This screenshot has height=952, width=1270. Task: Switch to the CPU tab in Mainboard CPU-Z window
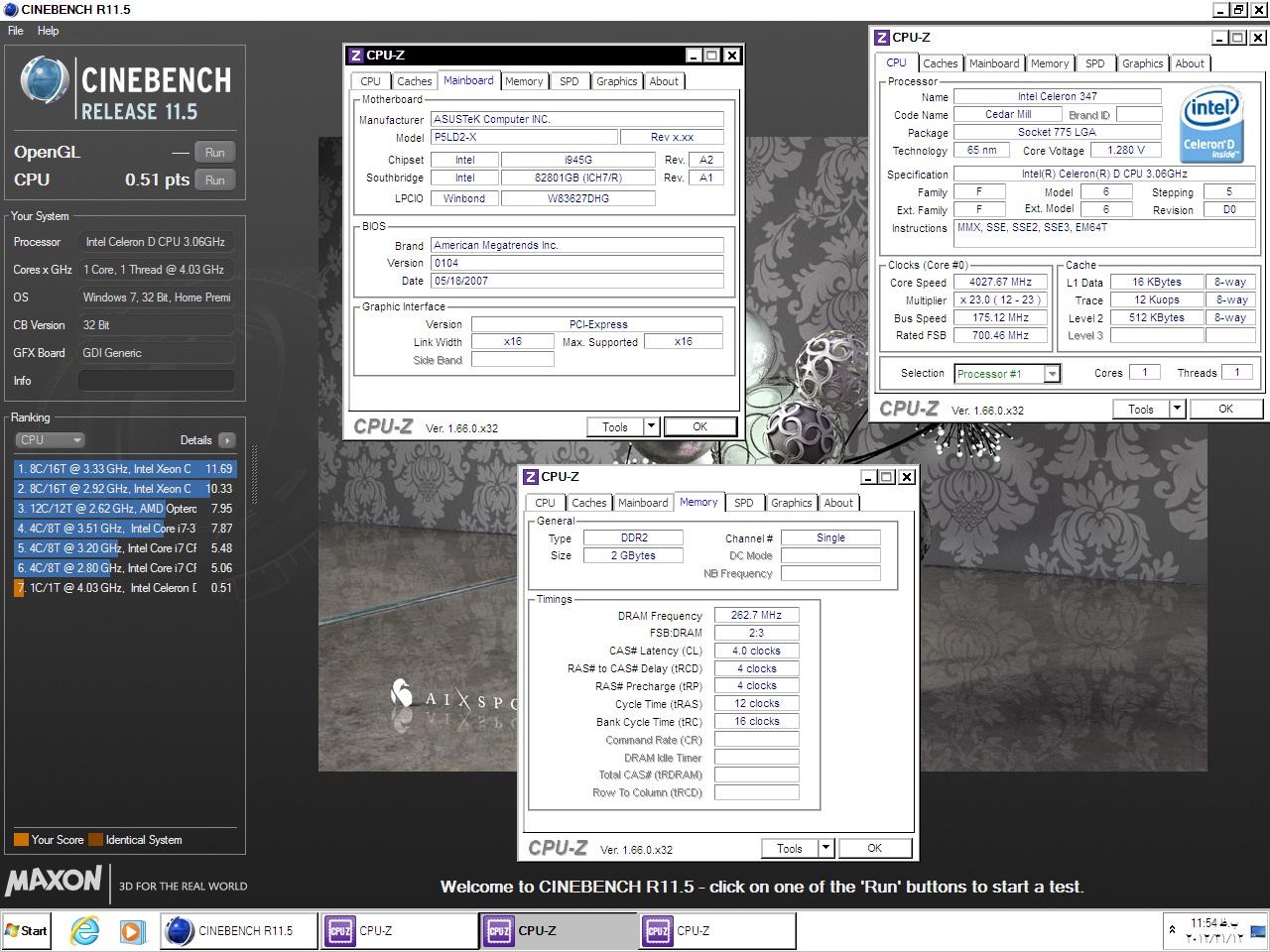pyautogui.click(x=371, y=81)
